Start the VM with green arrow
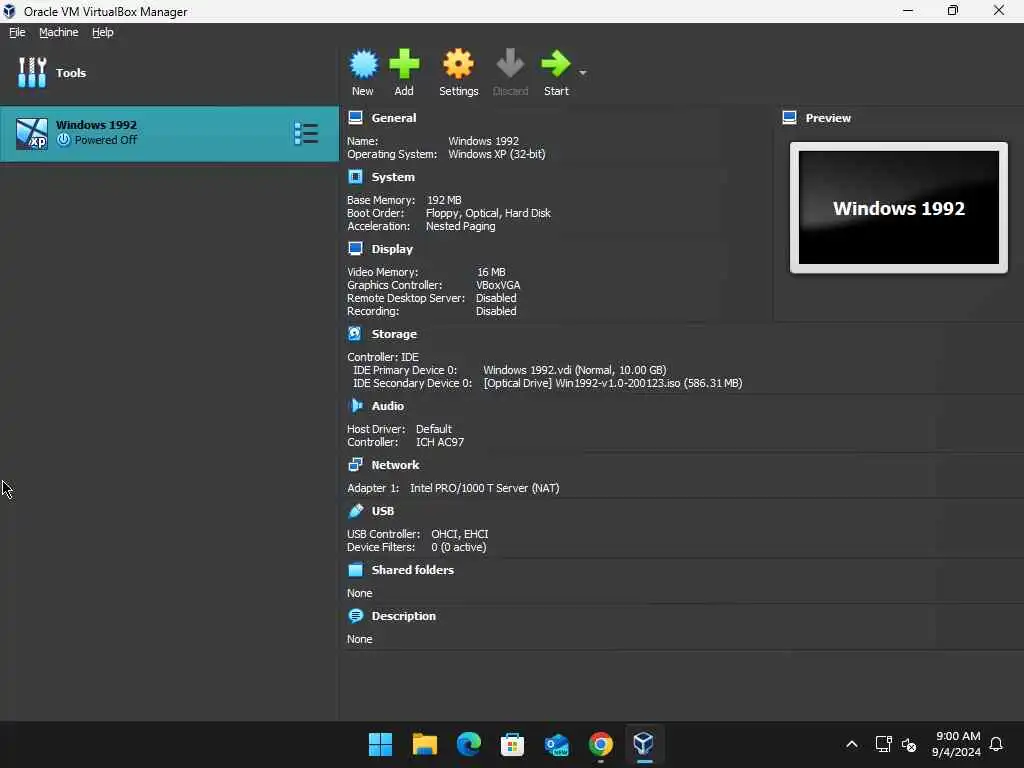The width and height of the screenshot is (1024, 768). tap(556, 64)
